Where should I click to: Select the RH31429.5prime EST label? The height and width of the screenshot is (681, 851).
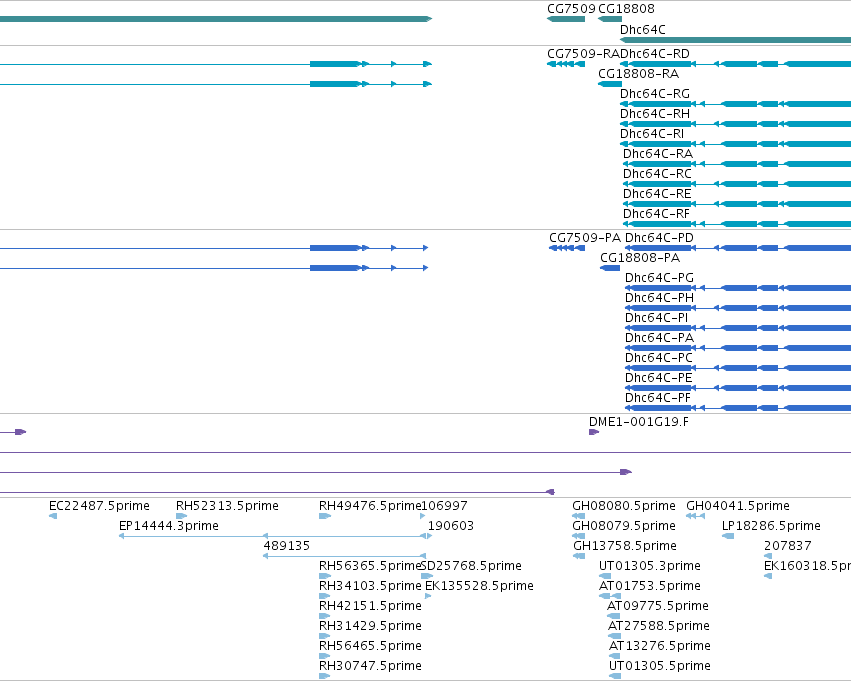coord(370,626)
